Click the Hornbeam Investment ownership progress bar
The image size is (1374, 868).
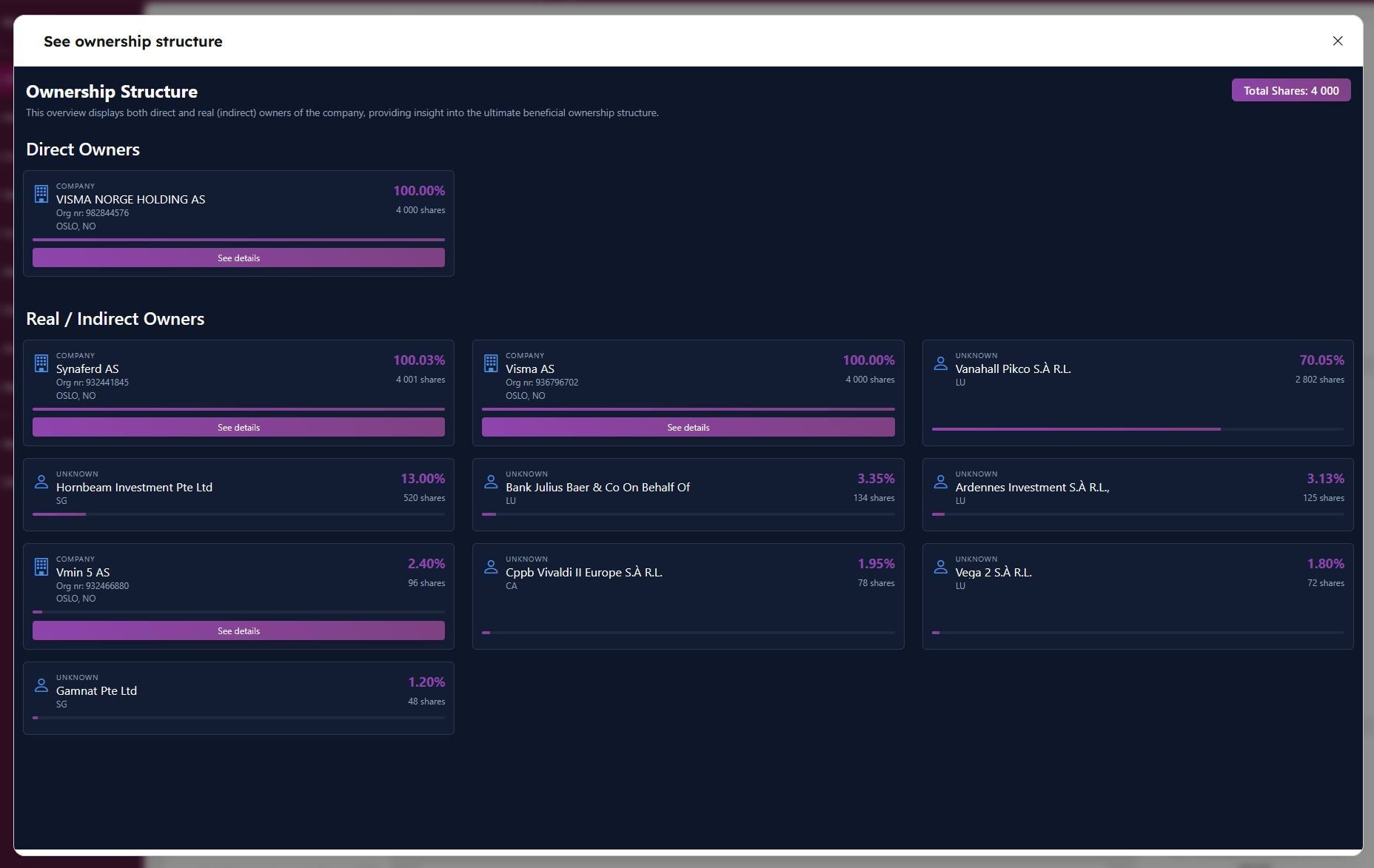(x=238, y=514)
